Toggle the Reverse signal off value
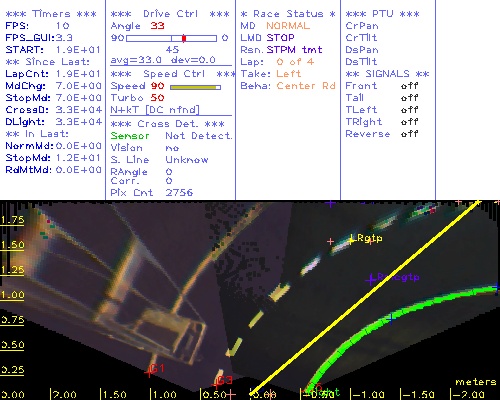The width and height of the screenshot is (500, 400). [409, 134]
